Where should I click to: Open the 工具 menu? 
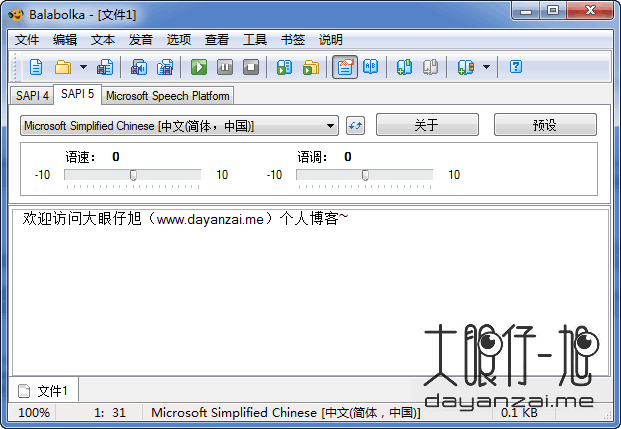point(255,40)
